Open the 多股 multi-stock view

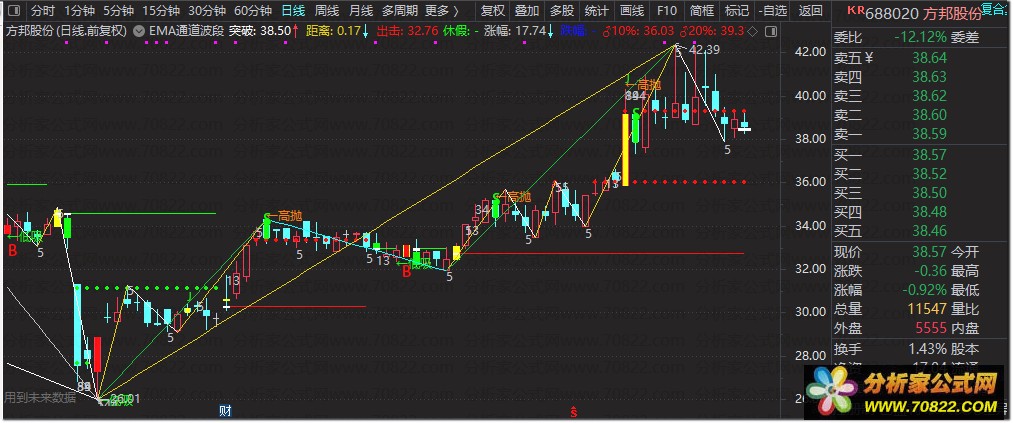[x=562, y=10]
